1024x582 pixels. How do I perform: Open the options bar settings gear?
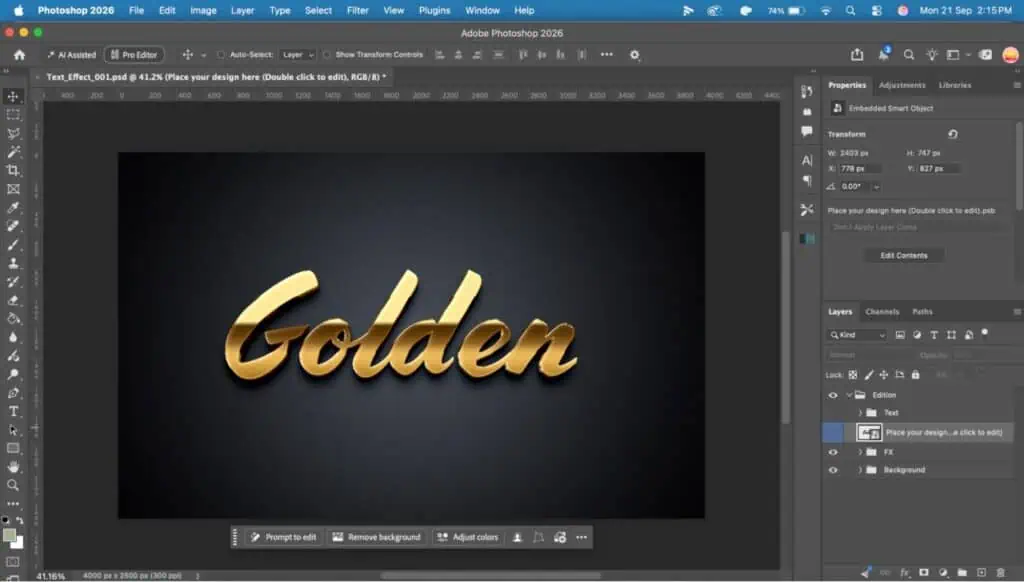tap(634, 55)
